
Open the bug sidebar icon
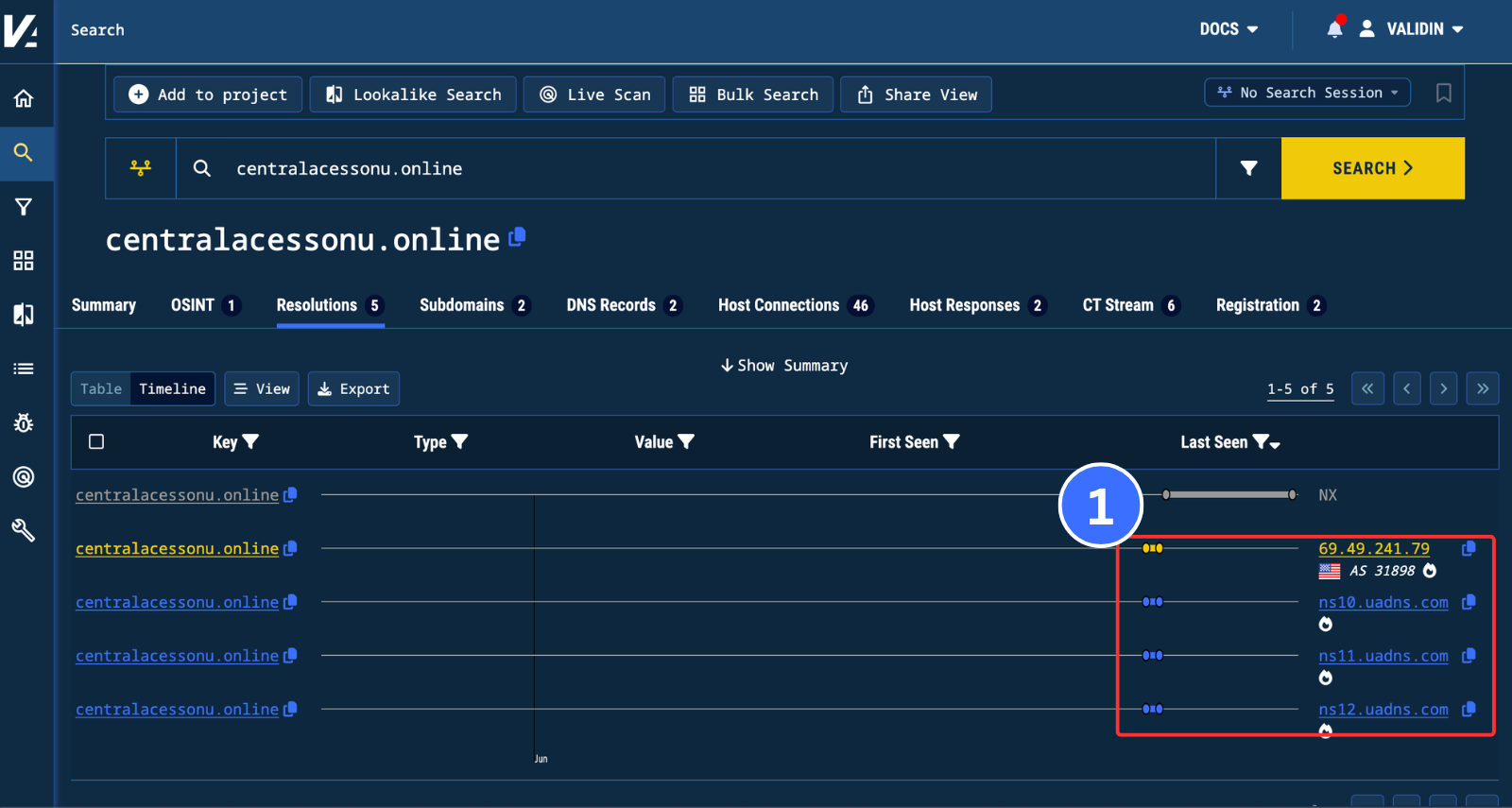(x=24, y=422)
